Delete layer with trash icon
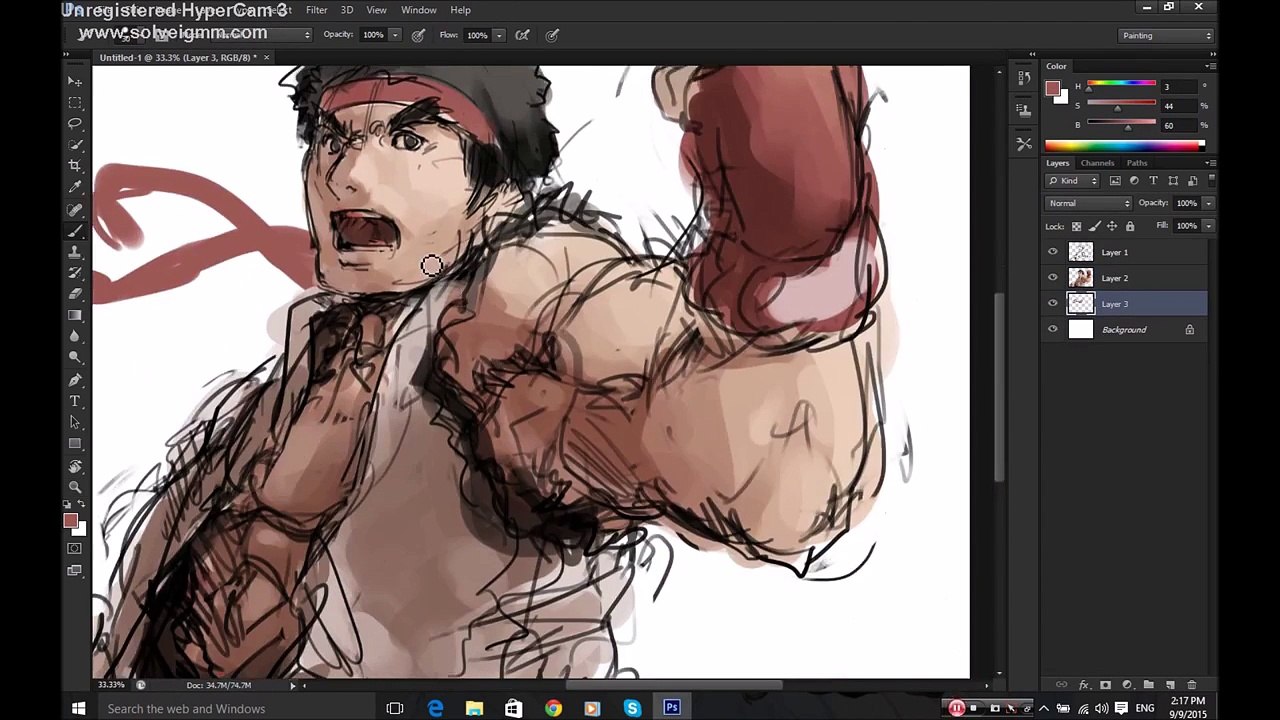 pyautogui.click(x=1191, y=685)
